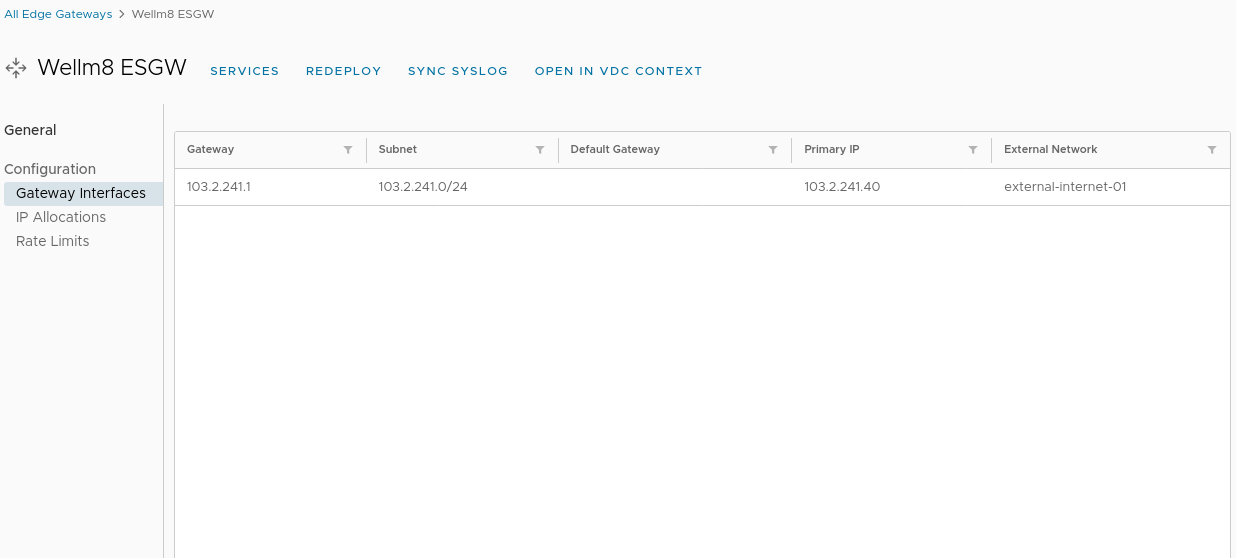The image size is (1236, 558).
Task: Select the subnet cell 103.2.241.0/24
Action: tap(423, 186)
